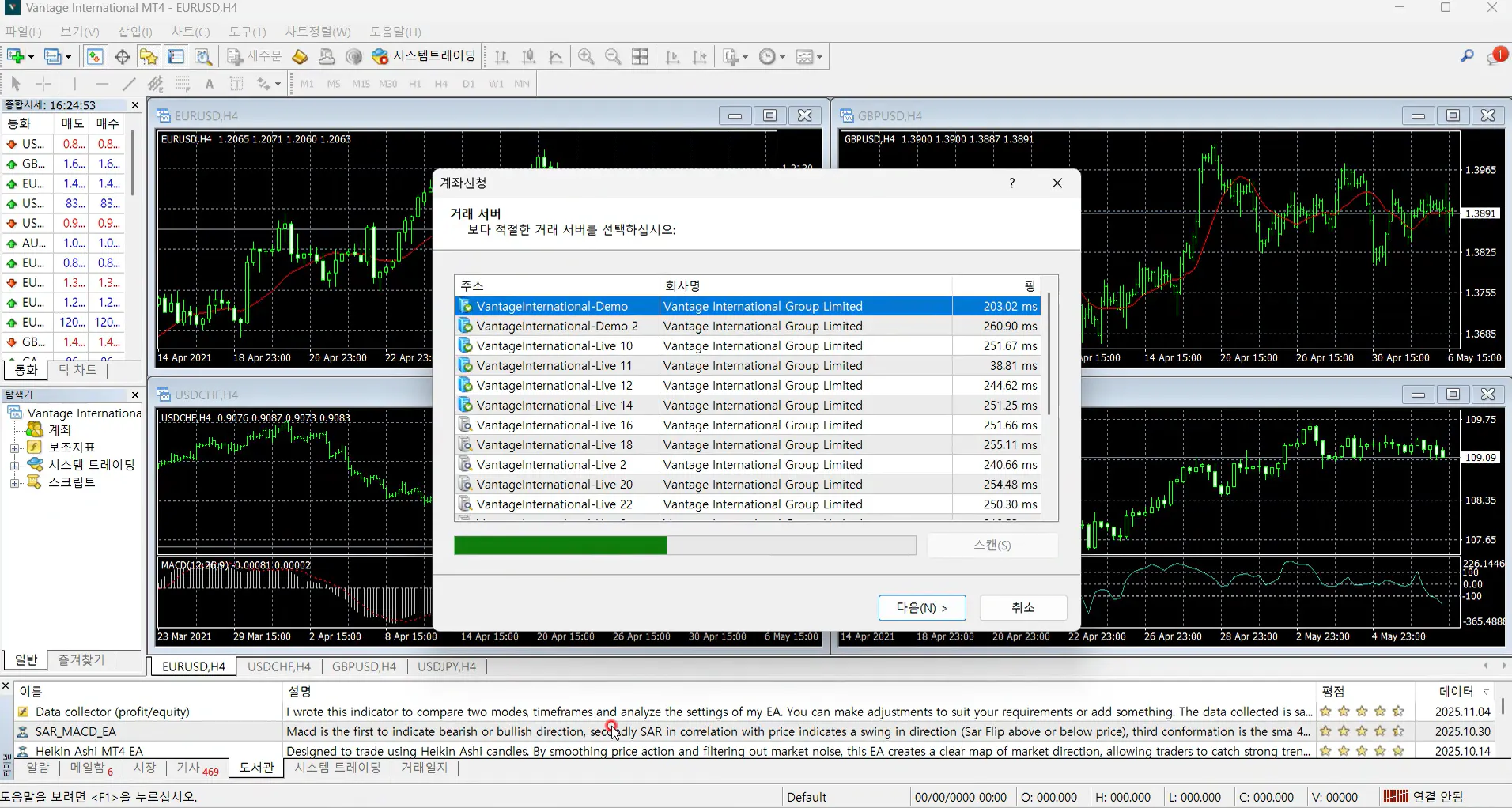Switch to the 즐겨찾기 navigator tab
This screenshot has height=808, width=1512.
click(x=81, y=660)
